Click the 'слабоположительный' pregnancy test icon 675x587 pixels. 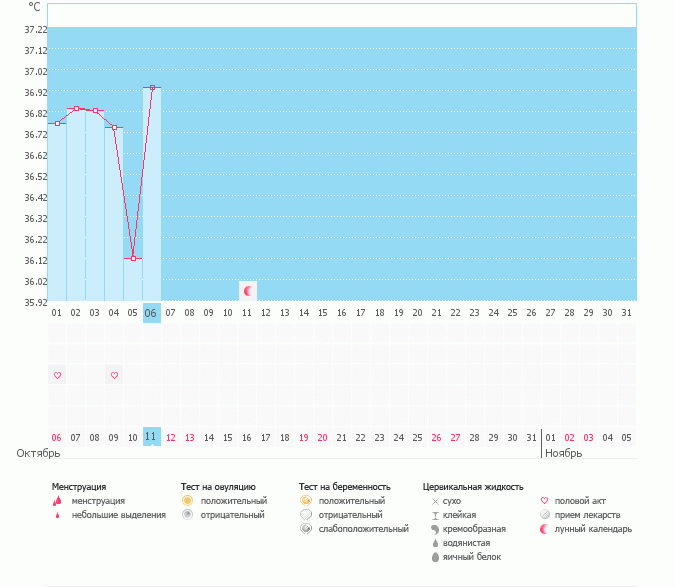tap(306, 529)
